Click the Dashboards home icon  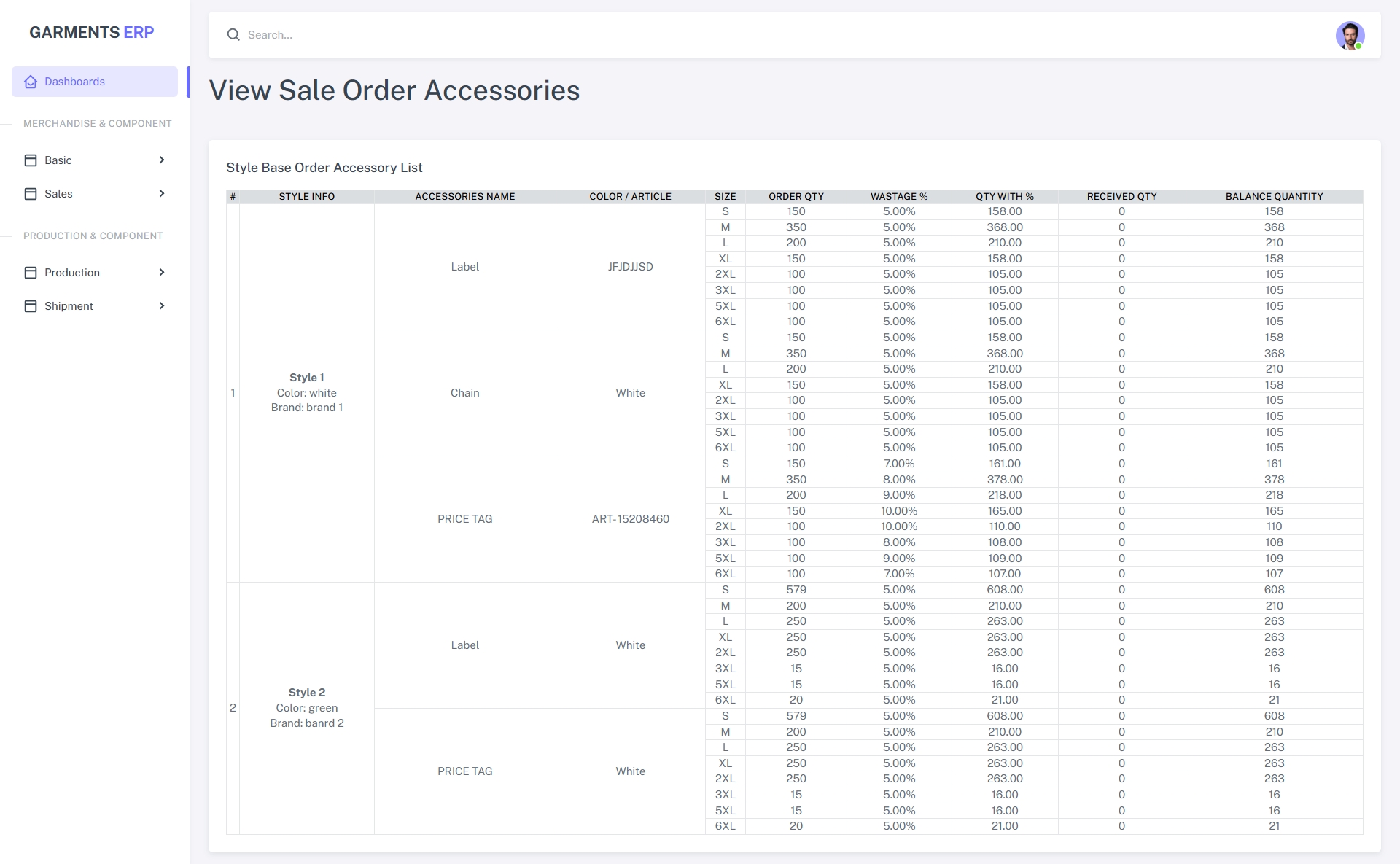coord(31,82)
